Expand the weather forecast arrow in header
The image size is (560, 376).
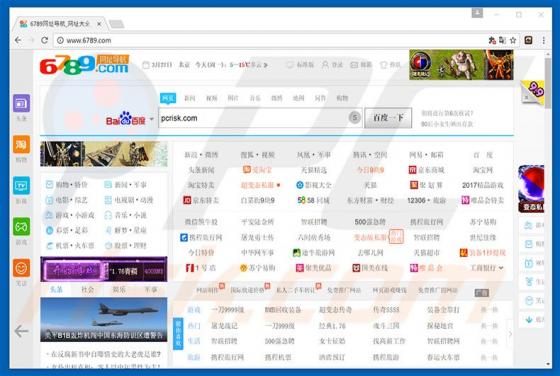coord(266,65)
